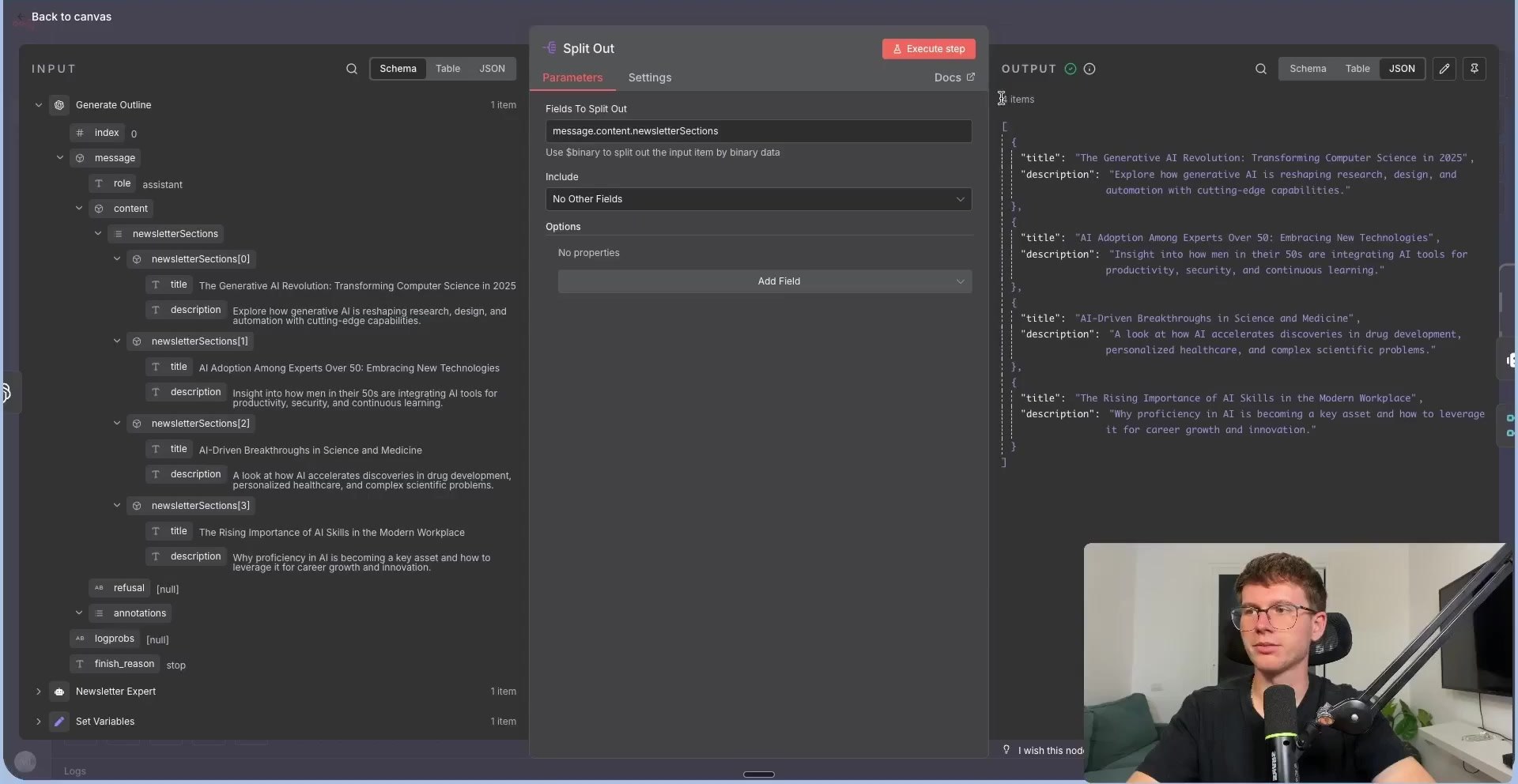Viewport: 1518px width, 784px height.
Task: Open the Add Field dropdown
Action: coord(765,281)
